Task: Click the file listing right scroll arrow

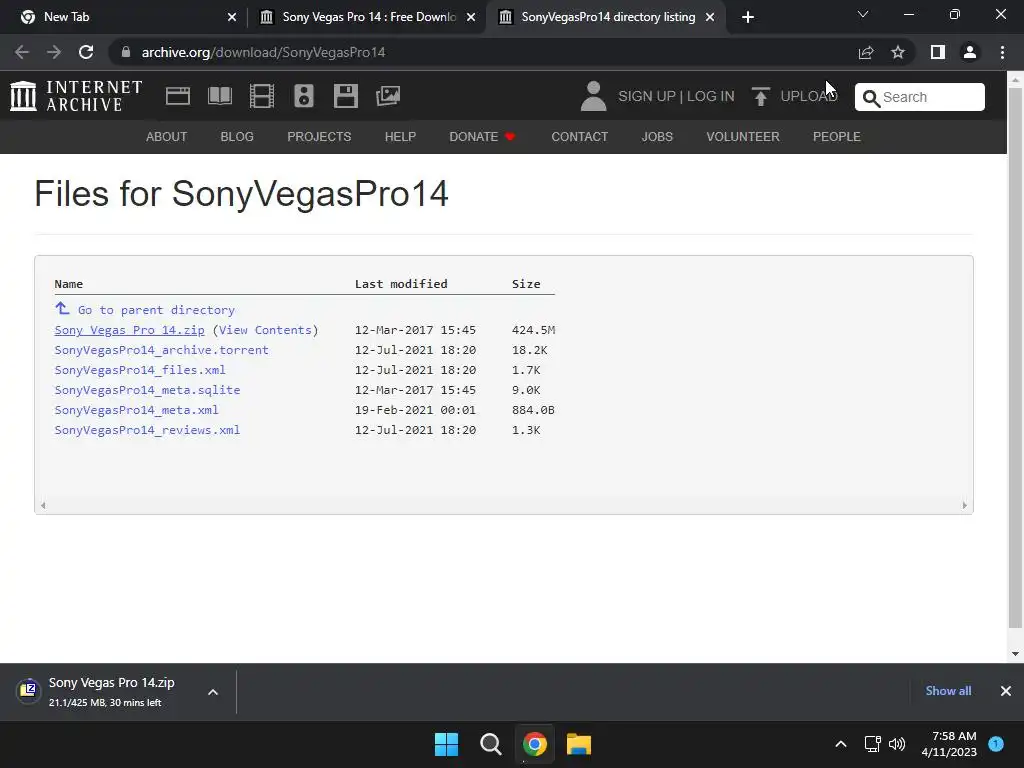Action: click(x=965, y=505)
